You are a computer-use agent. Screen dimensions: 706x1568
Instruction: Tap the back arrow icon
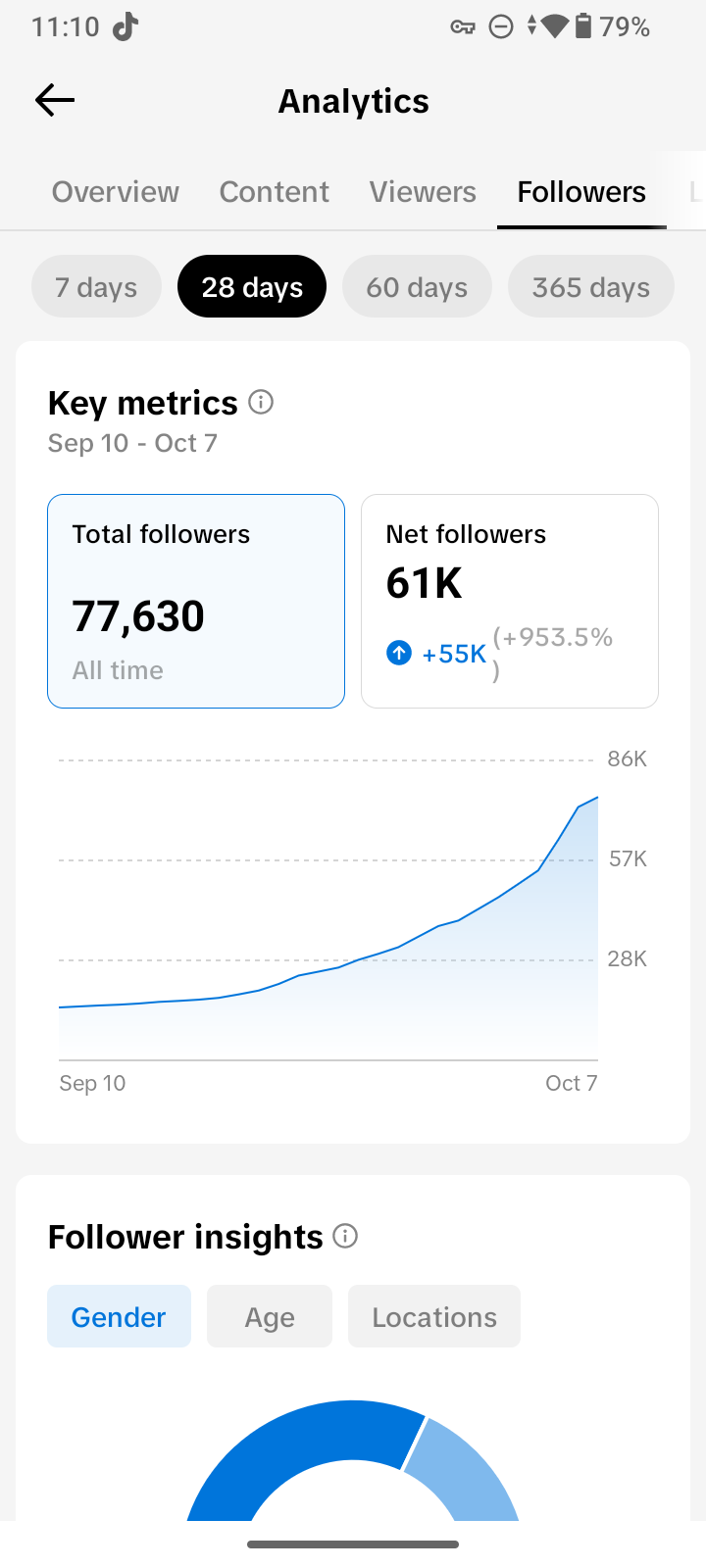(x=55, y=100)
